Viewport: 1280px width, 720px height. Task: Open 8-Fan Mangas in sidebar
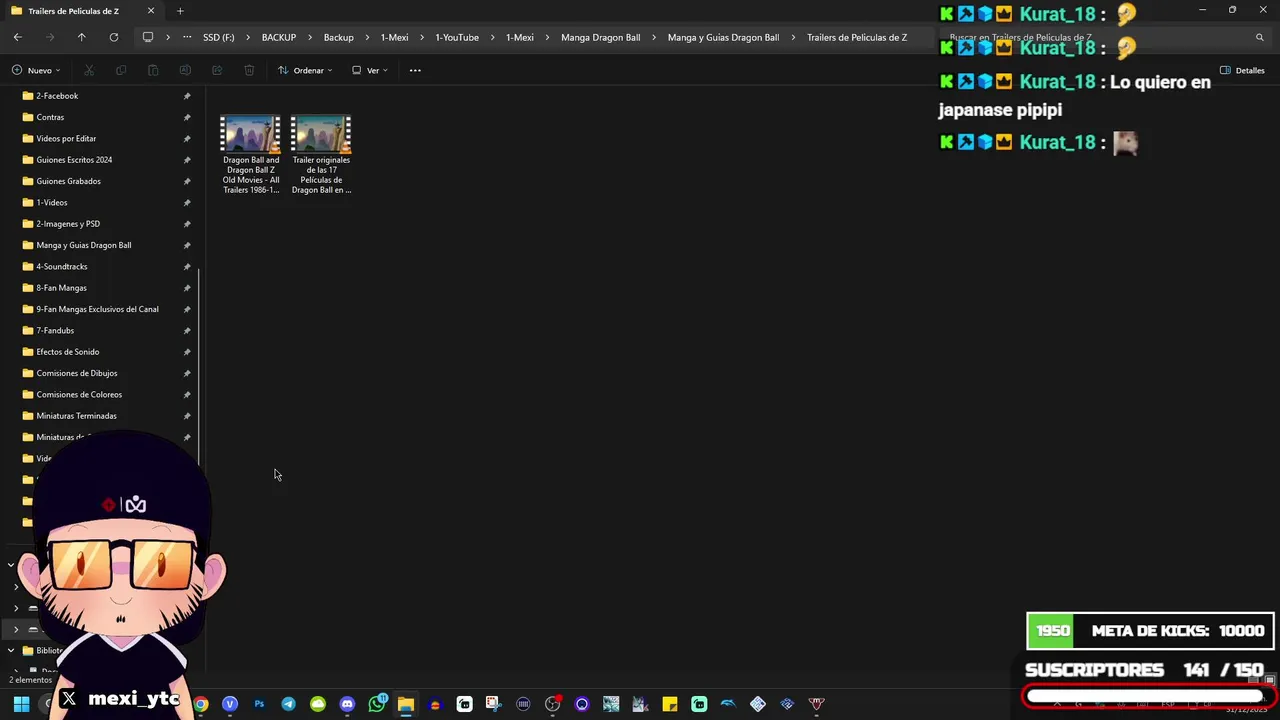[x=61, y=288]
